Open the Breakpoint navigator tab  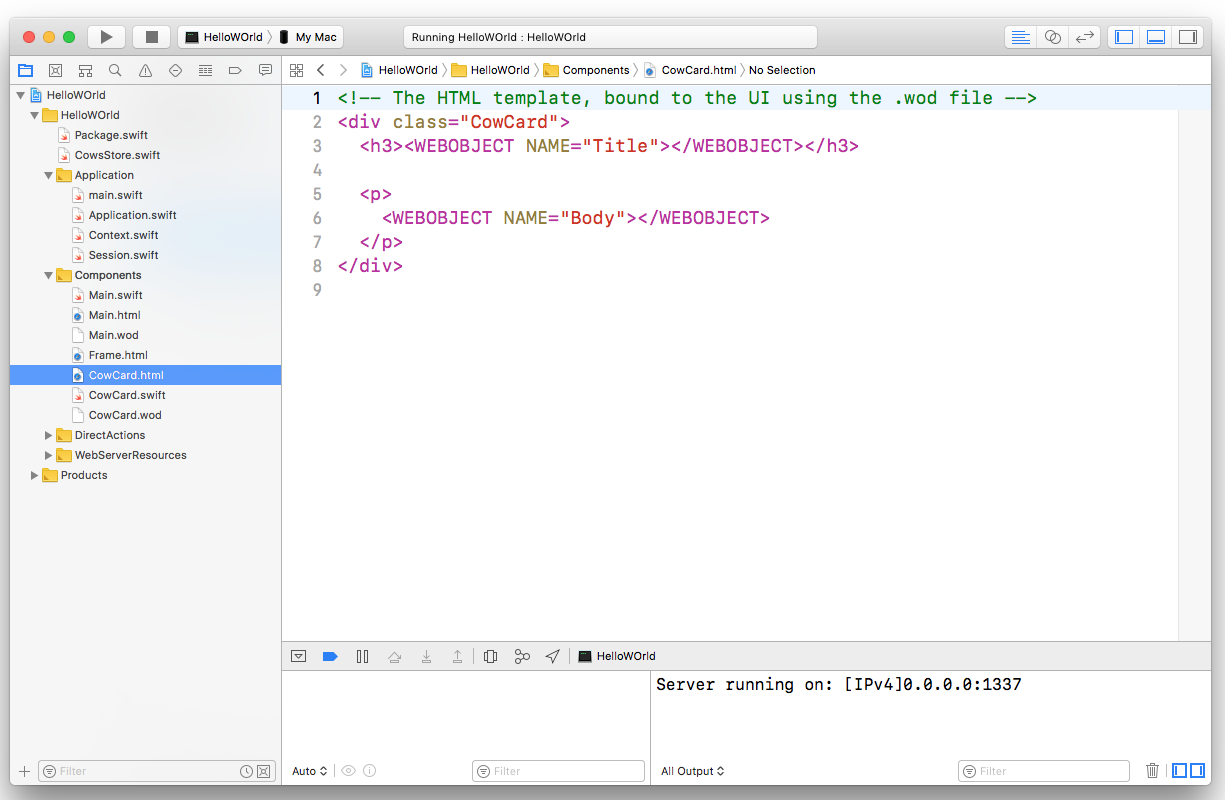[236, 70]
